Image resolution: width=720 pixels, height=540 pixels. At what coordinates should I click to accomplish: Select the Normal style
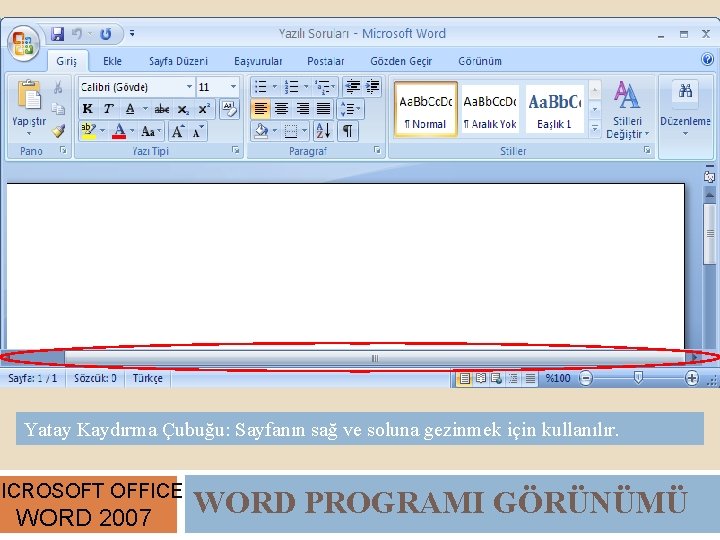(426, 109)
